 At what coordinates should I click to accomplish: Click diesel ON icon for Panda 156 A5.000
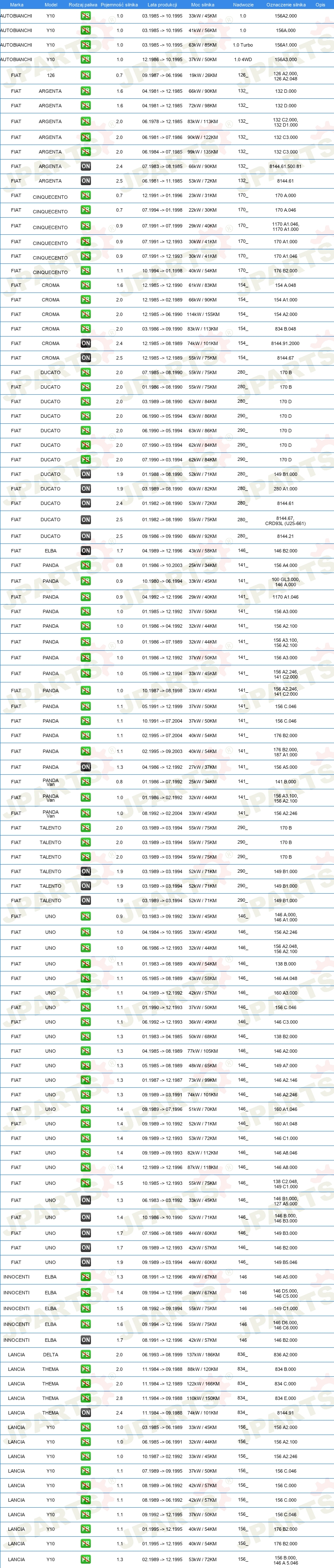point(86,767)
